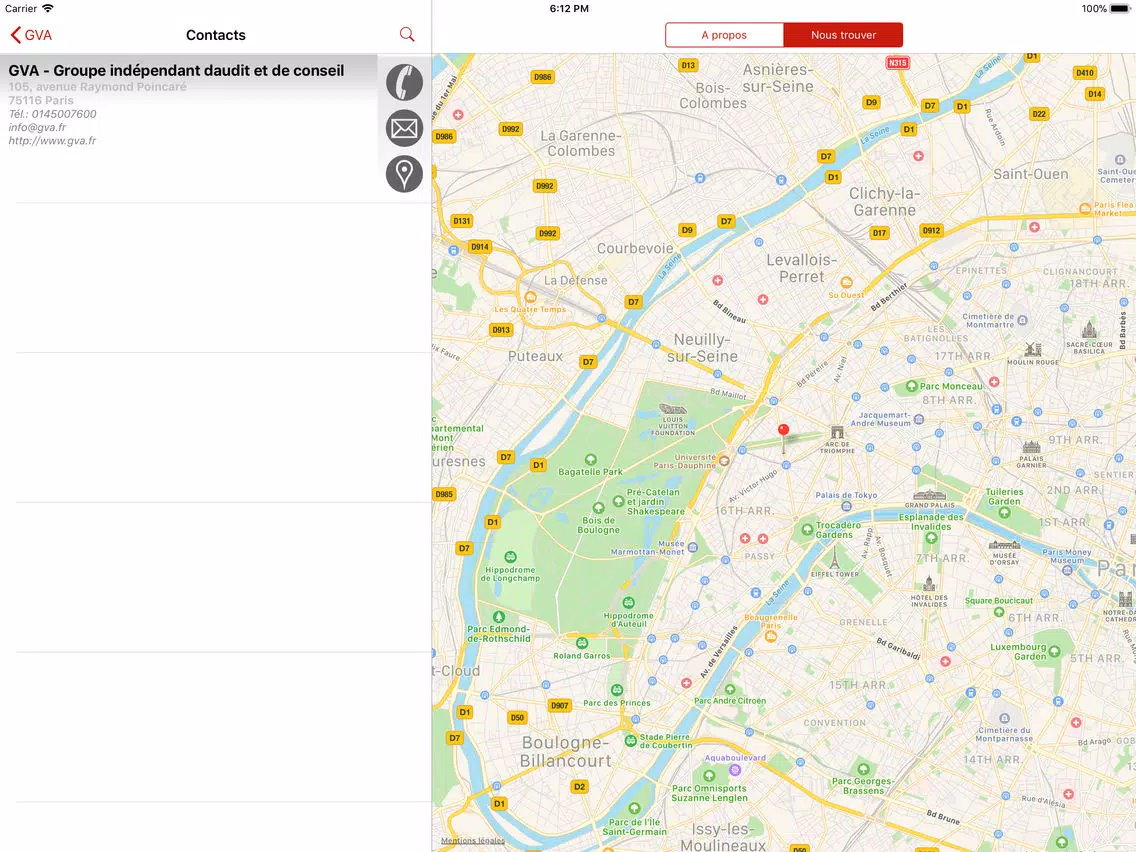Tap the Levallois-Perret map label
Screen dimensions: 1136x852
(801, 268)
